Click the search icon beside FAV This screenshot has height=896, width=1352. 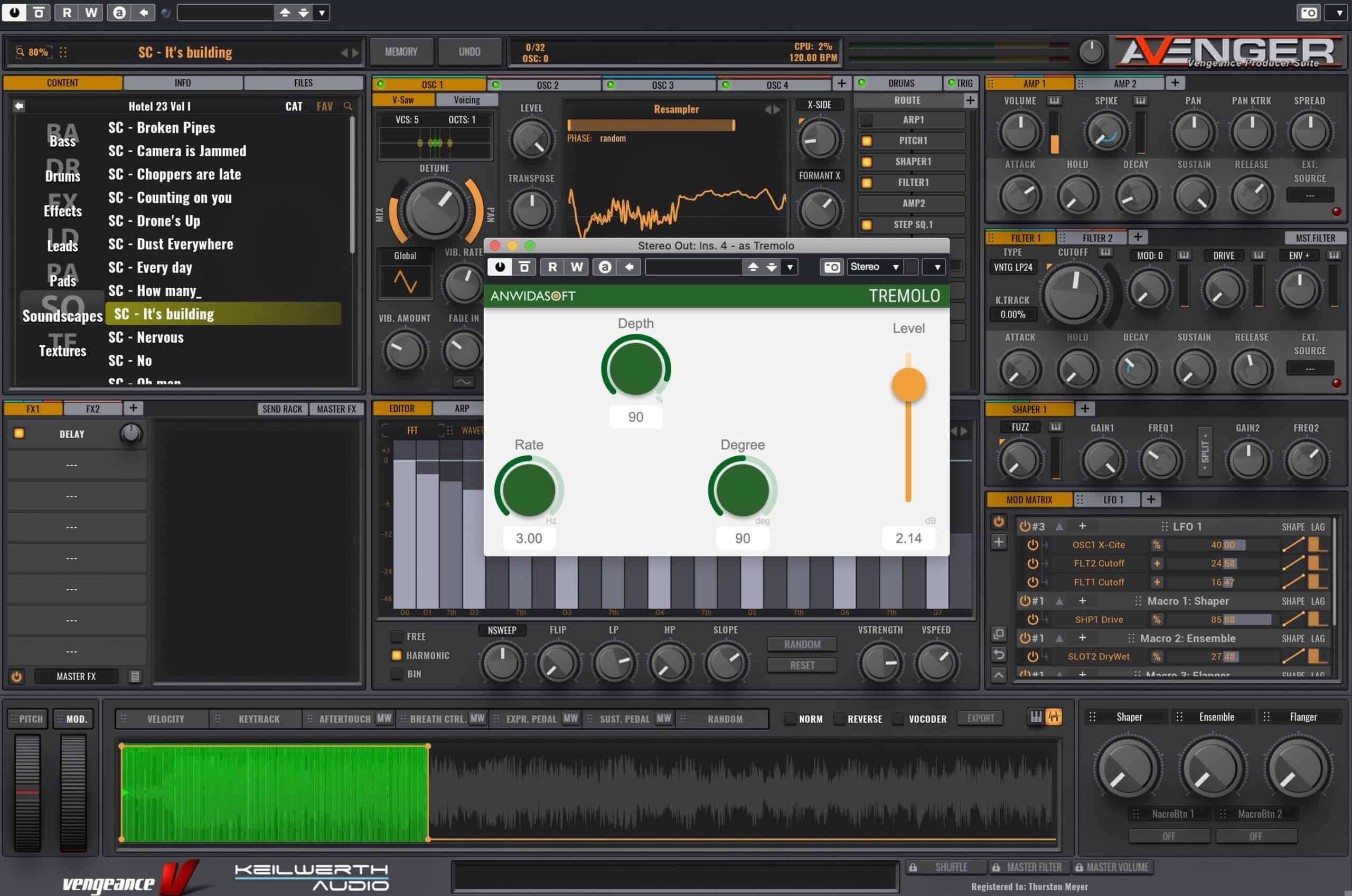pyautogui.click(x=348, y=106)
